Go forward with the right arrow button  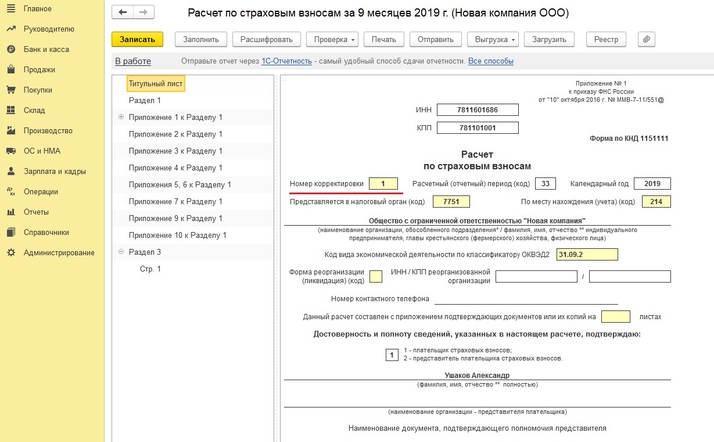point(143,12)
